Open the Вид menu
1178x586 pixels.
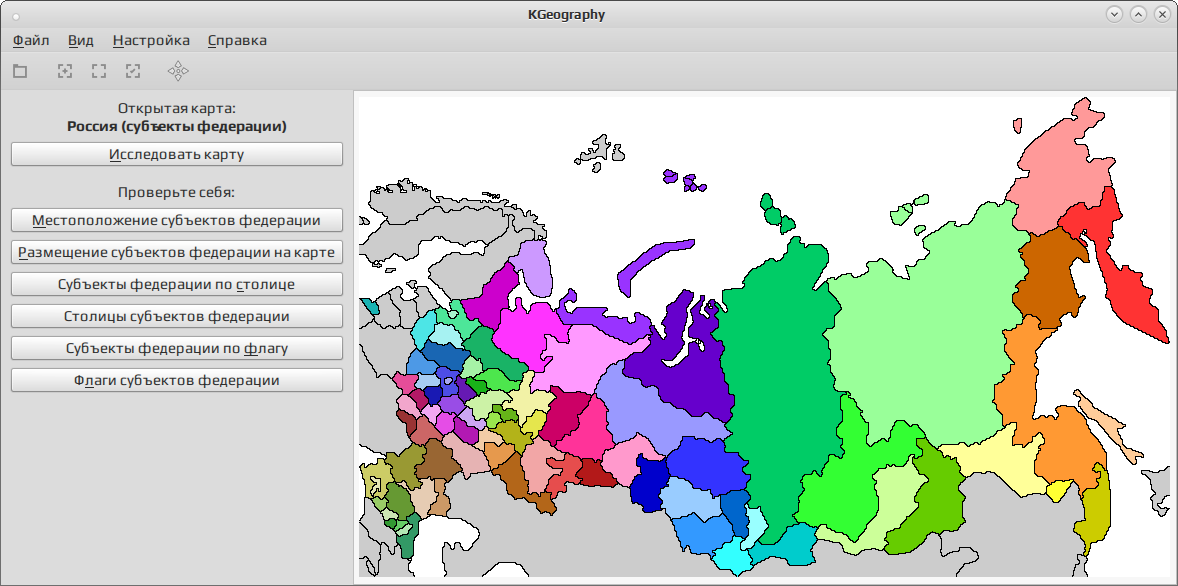(80, 41)
